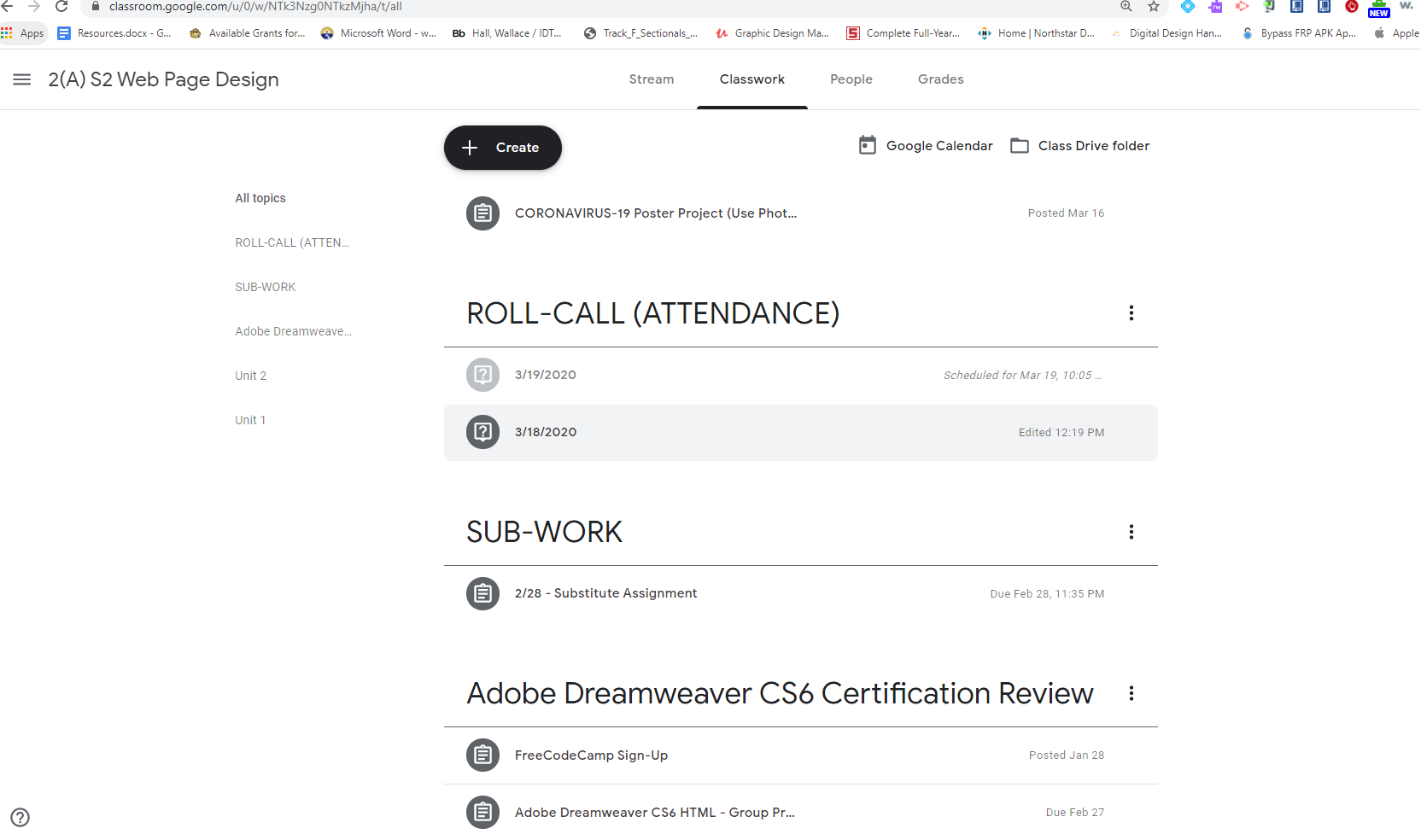Open ROLL-CALL (ATTENDANCE) topic options menu
Image resolution: width=1421 pixels, height=840 pixels.
(1131, 313)
